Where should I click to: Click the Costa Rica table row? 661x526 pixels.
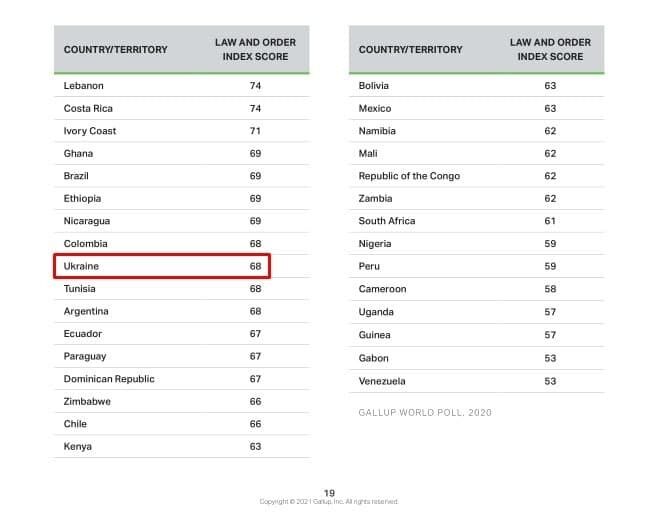[x=180, y=108]
